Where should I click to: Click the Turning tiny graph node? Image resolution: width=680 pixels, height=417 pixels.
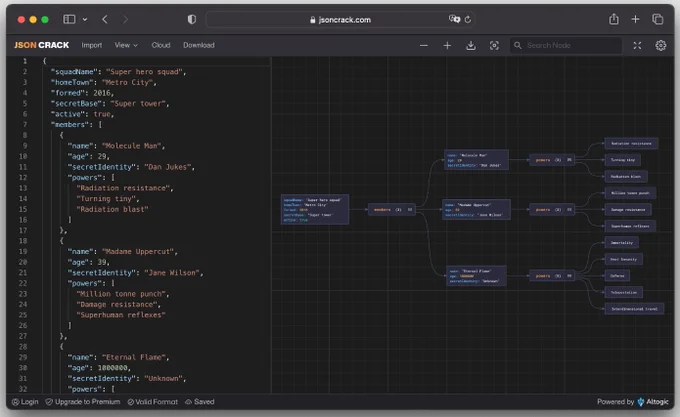click(622, 160)
